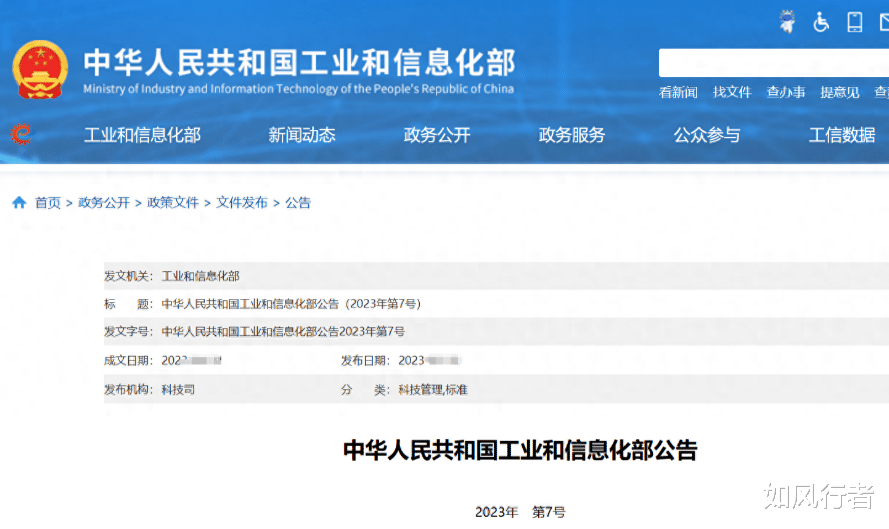Open the 工业和信息化部 menu
Image resolution: width=889 pixels, height=529 pixels.
pos(142,135)
